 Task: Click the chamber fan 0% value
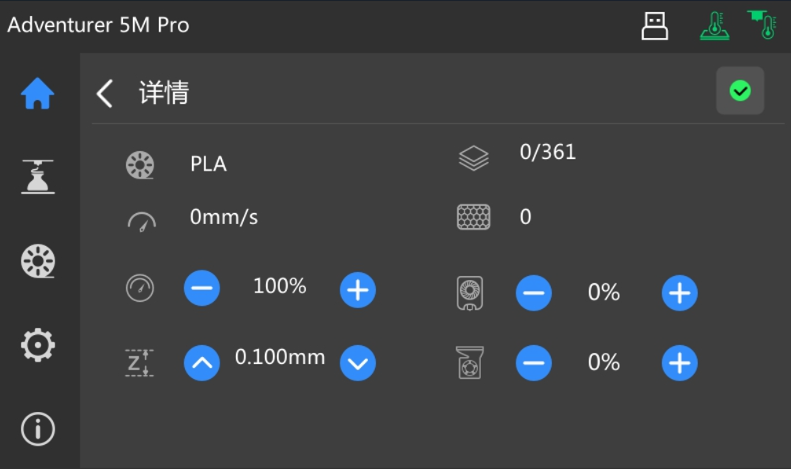point(604,362)
